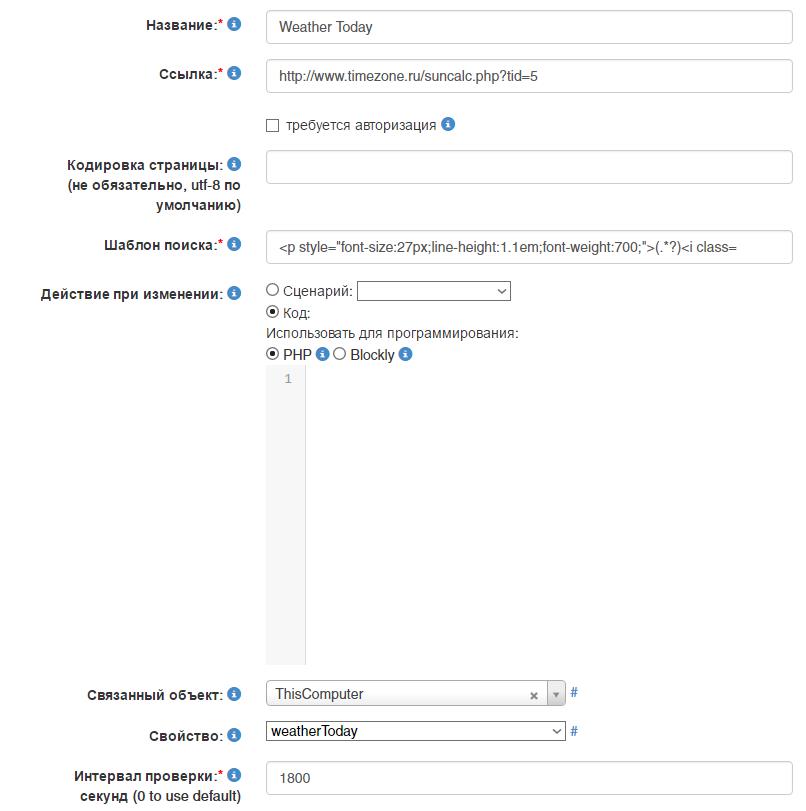Select the Код radio button

272,312
